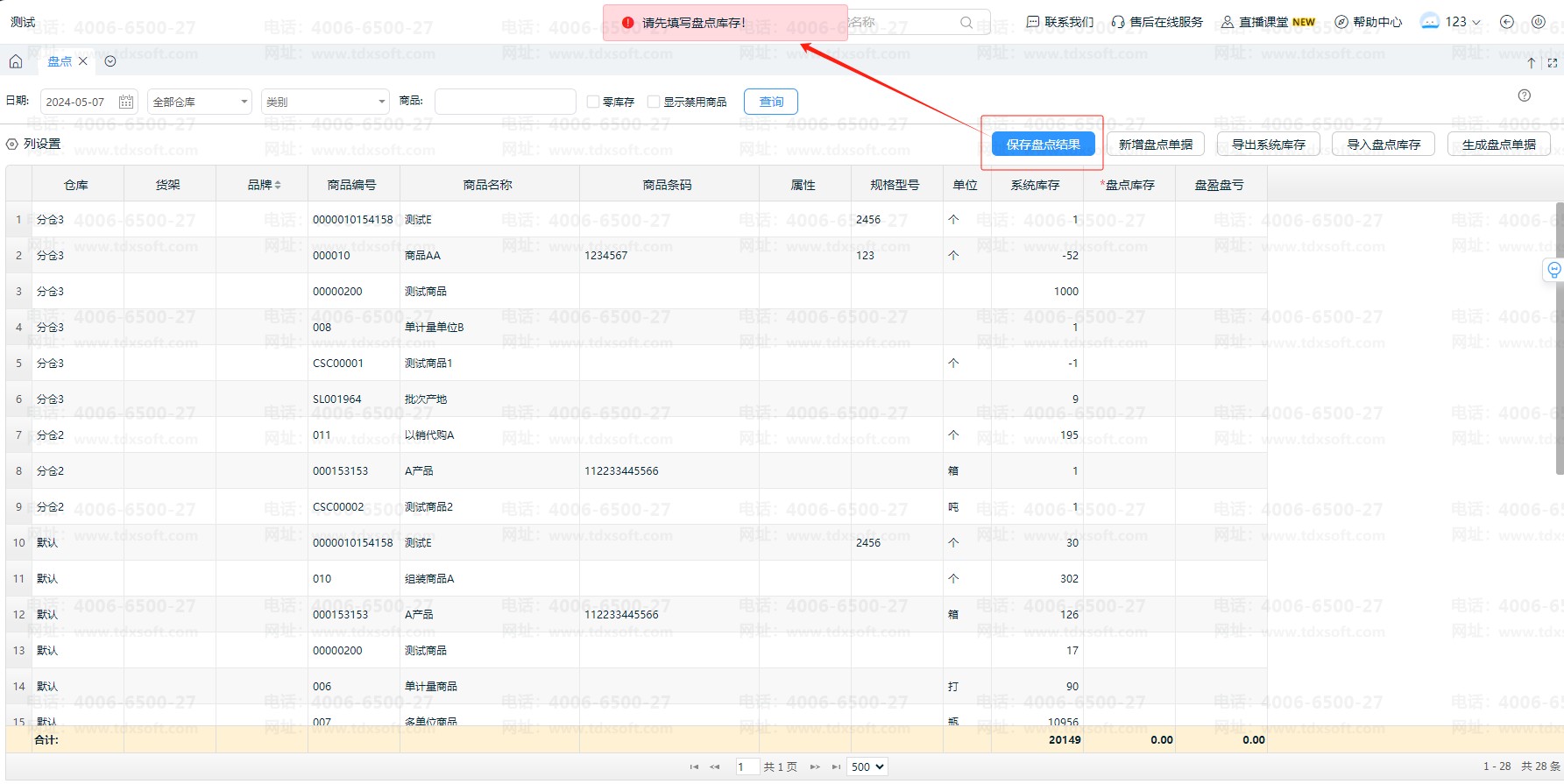
Task: Check the 显示禁用商品 option
Action: 654,102
